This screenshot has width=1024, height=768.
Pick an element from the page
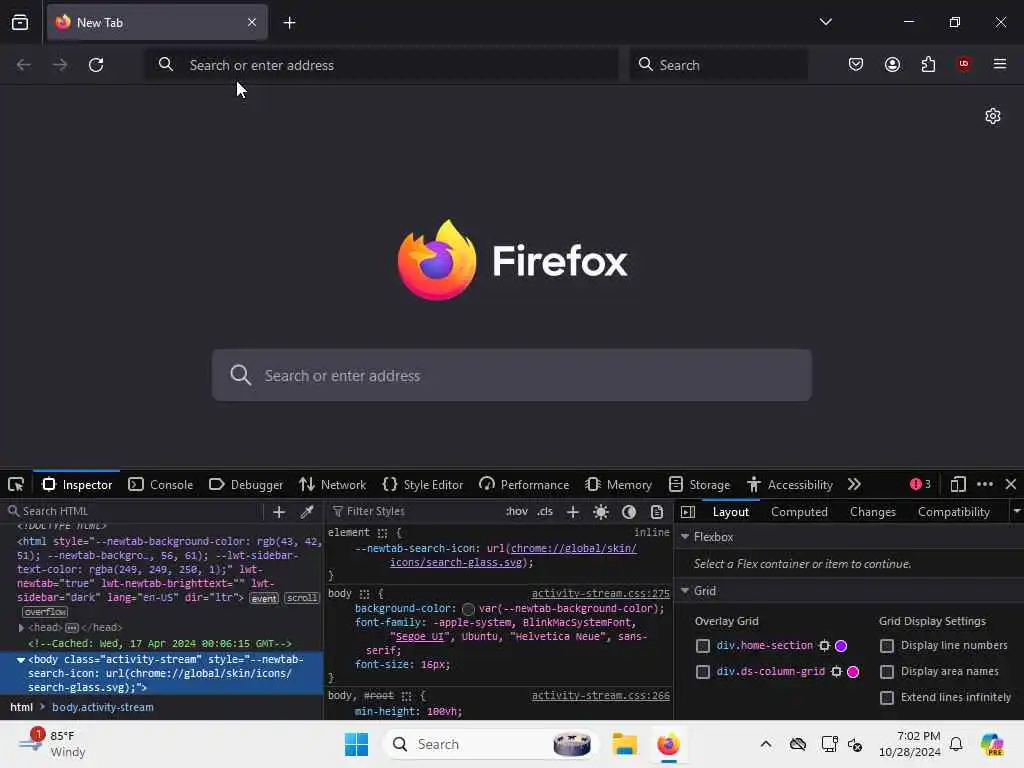coord(16,485)
